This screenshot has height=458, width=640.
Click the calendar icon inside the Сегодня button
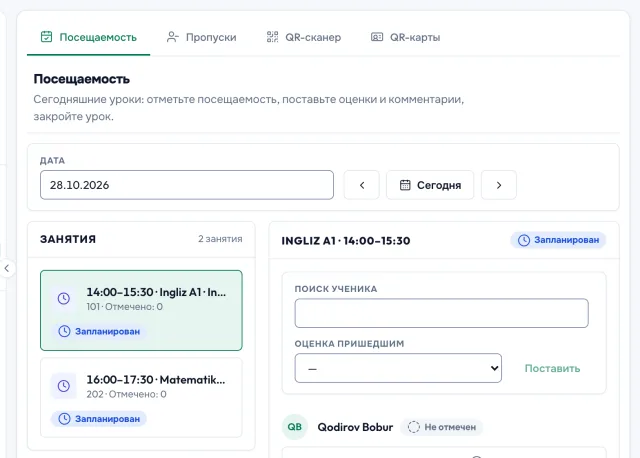[405, 185]
